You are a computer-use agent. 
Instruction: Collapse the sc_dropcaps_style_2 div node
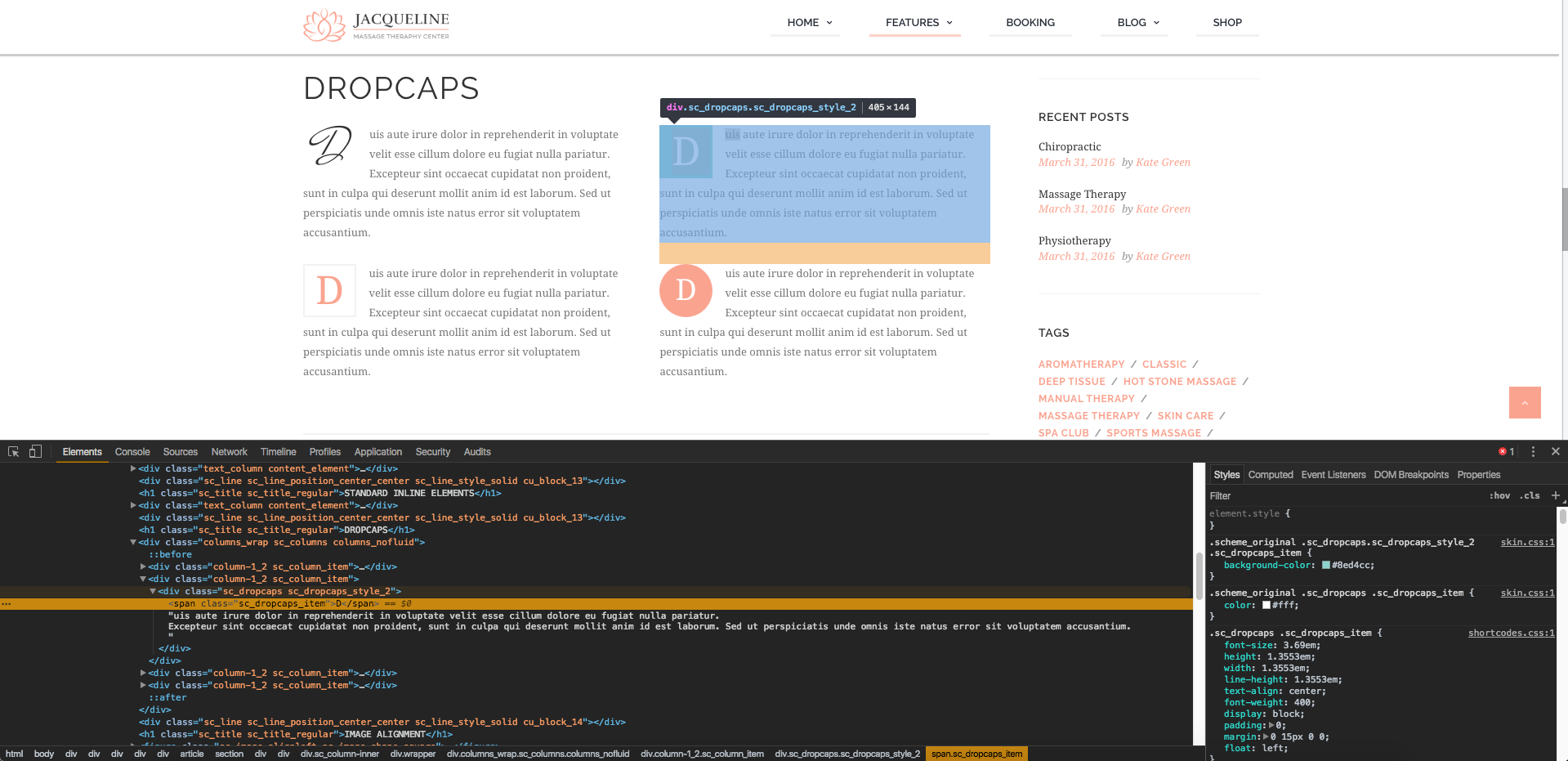[x=153, y=591]
